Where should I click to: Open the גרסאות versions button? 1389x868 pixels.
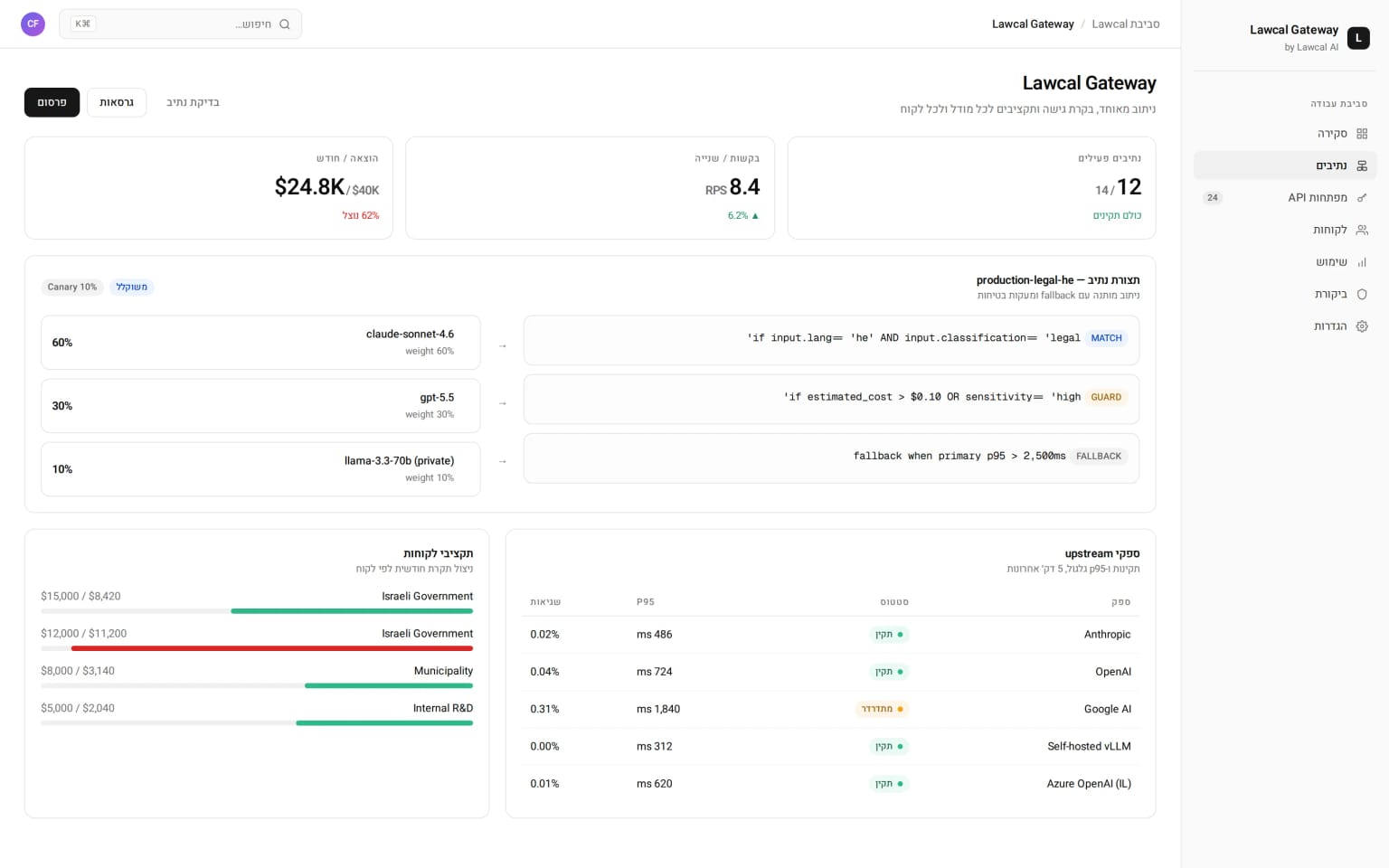[x=117, y=102]
